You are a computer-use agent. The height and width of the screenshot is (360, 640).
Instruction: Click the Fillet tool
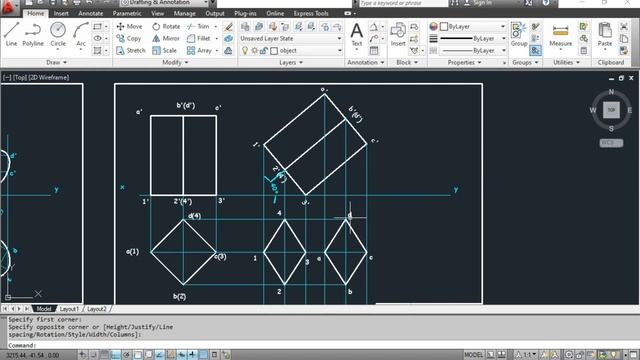[199, 38]
